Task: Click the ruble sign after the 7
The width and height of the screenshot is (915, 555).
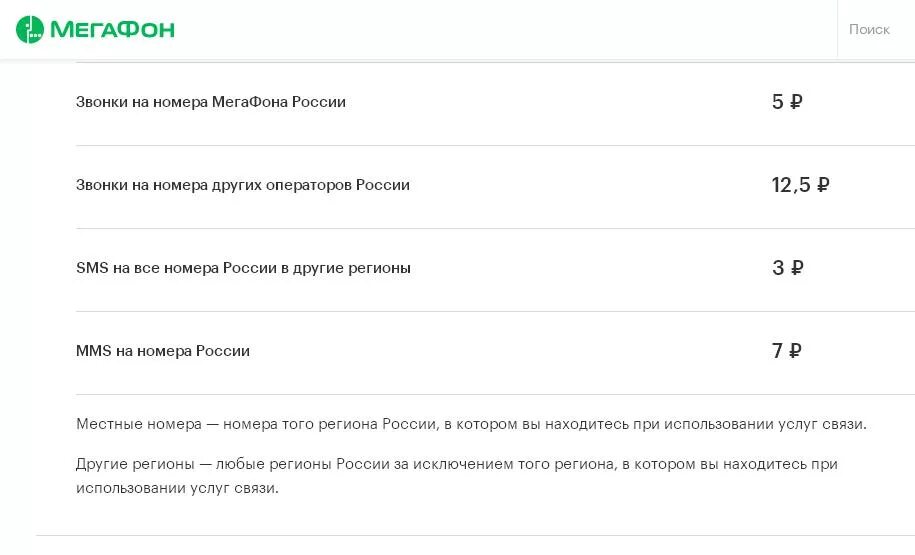Action: (796, 351)
